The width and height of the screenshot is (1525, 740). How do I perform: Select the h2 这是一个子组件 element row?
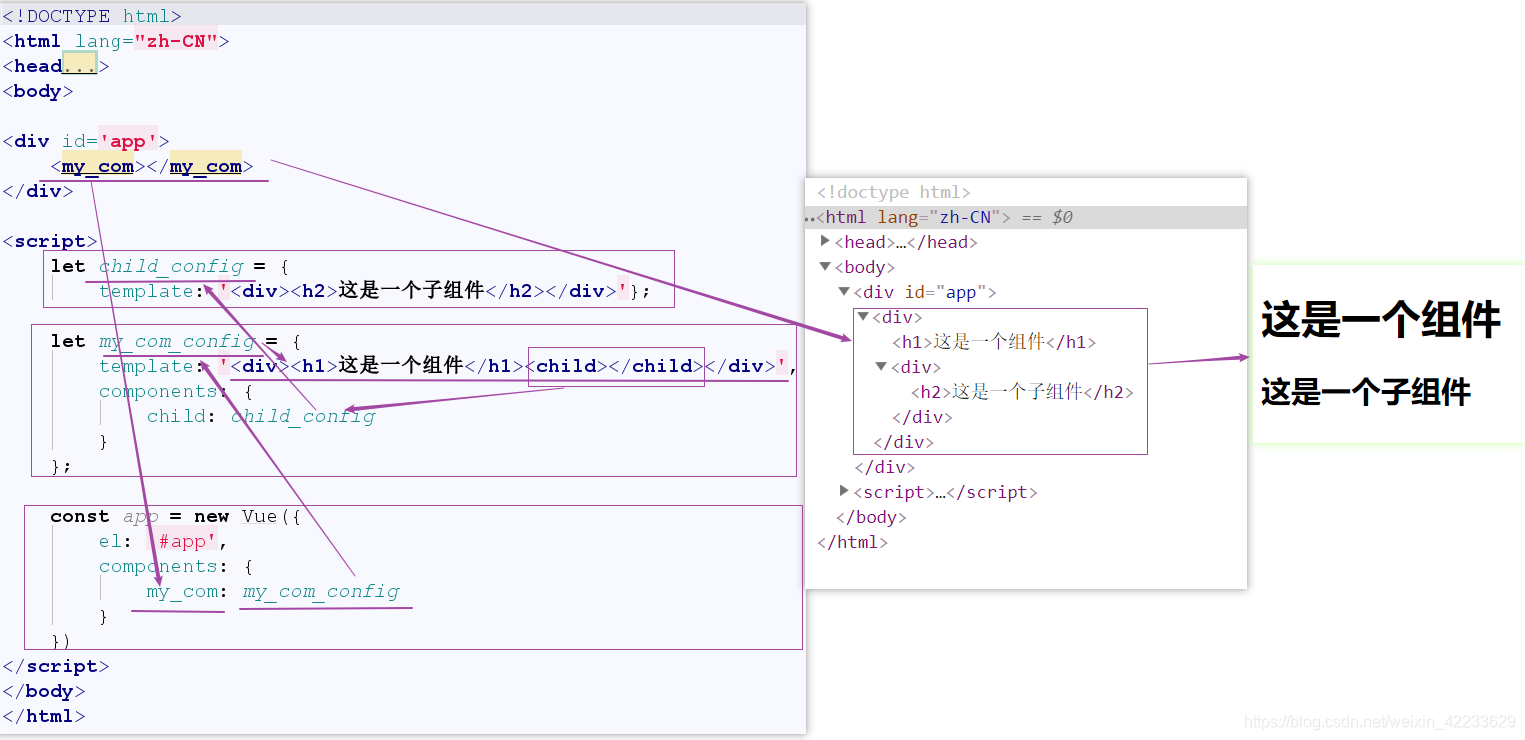(1022, 392)
